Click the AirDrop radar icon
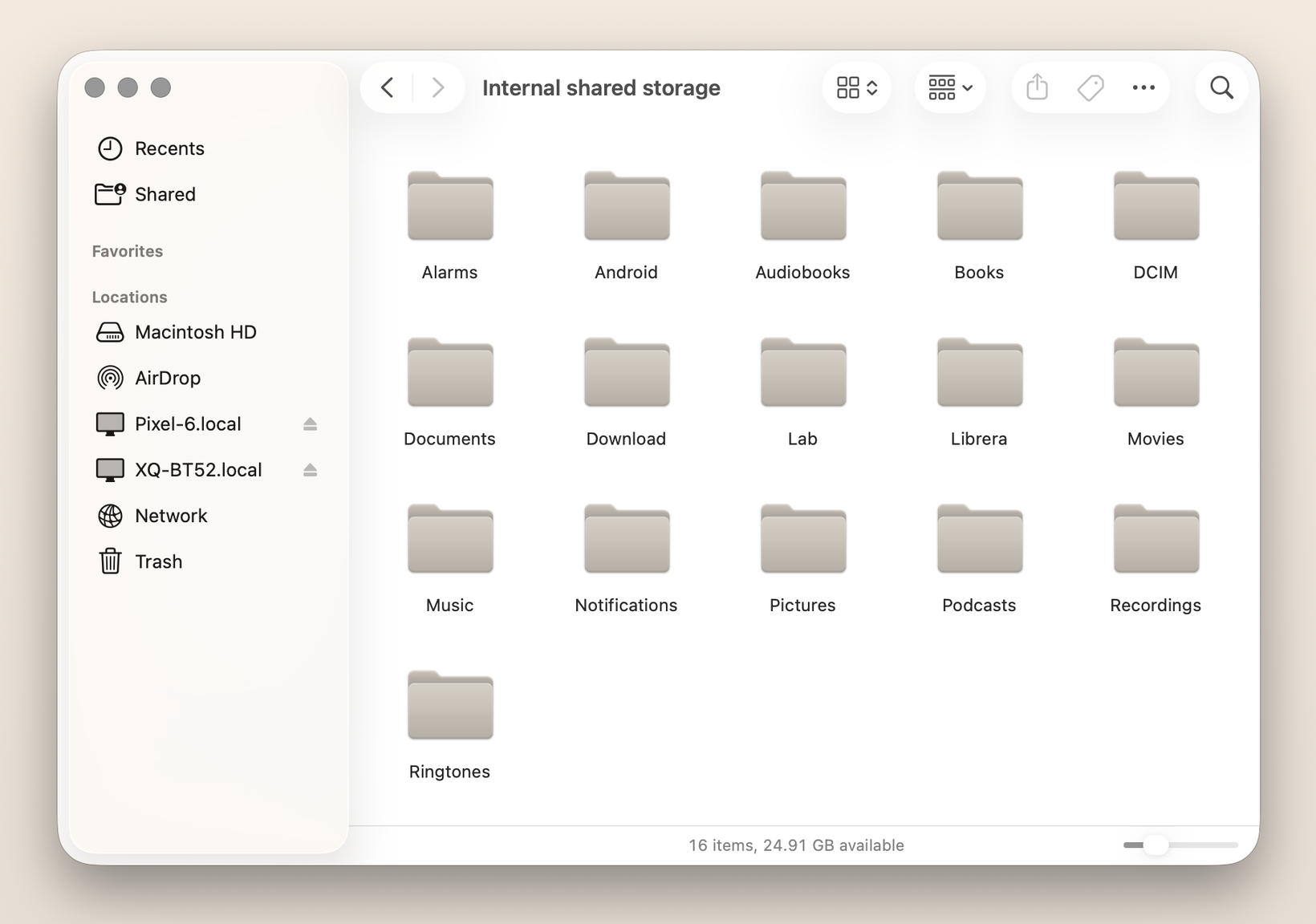1316x924 pixels. 110,378
